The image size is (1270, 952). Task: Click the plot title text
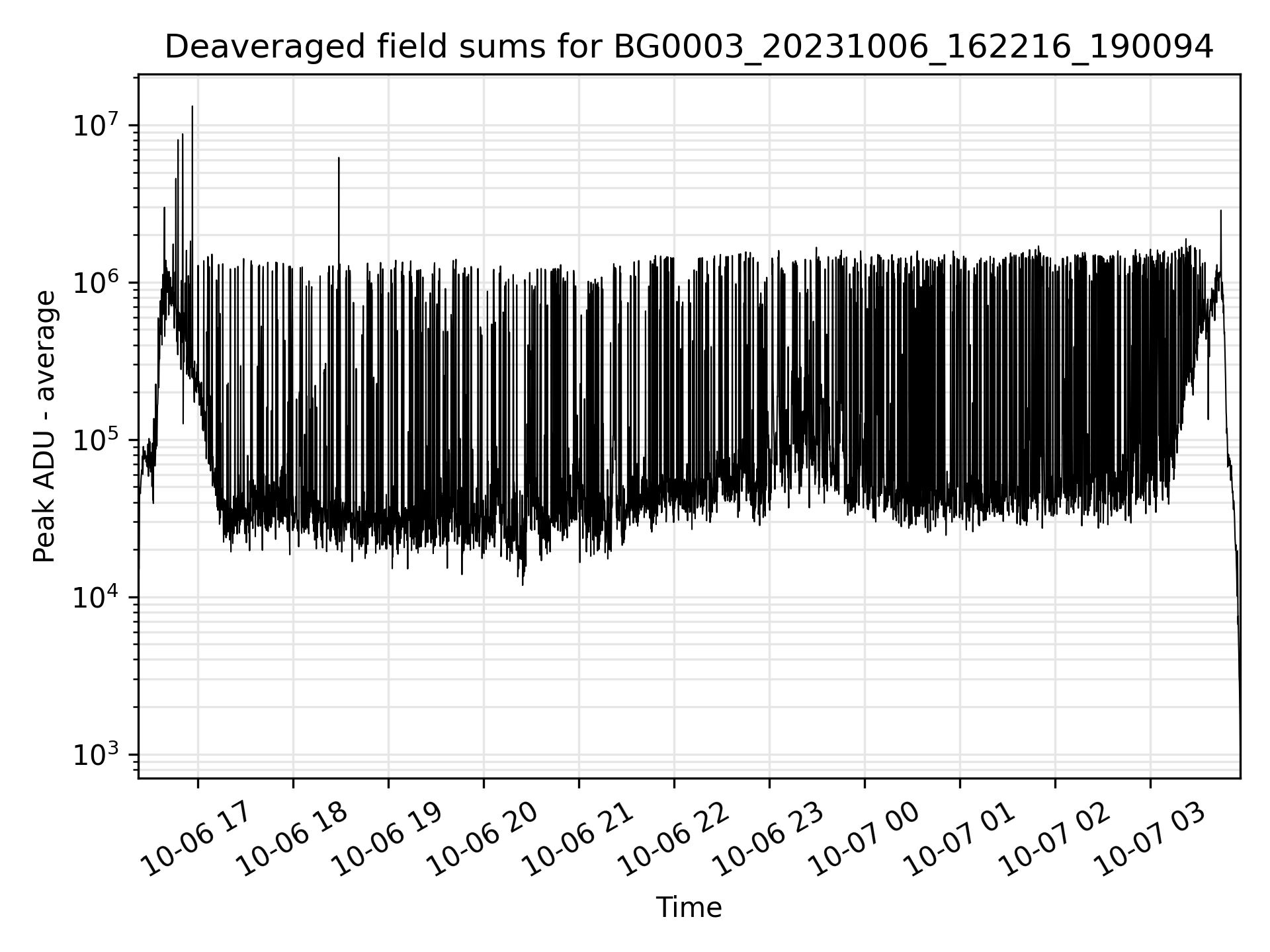click(689, 47)
